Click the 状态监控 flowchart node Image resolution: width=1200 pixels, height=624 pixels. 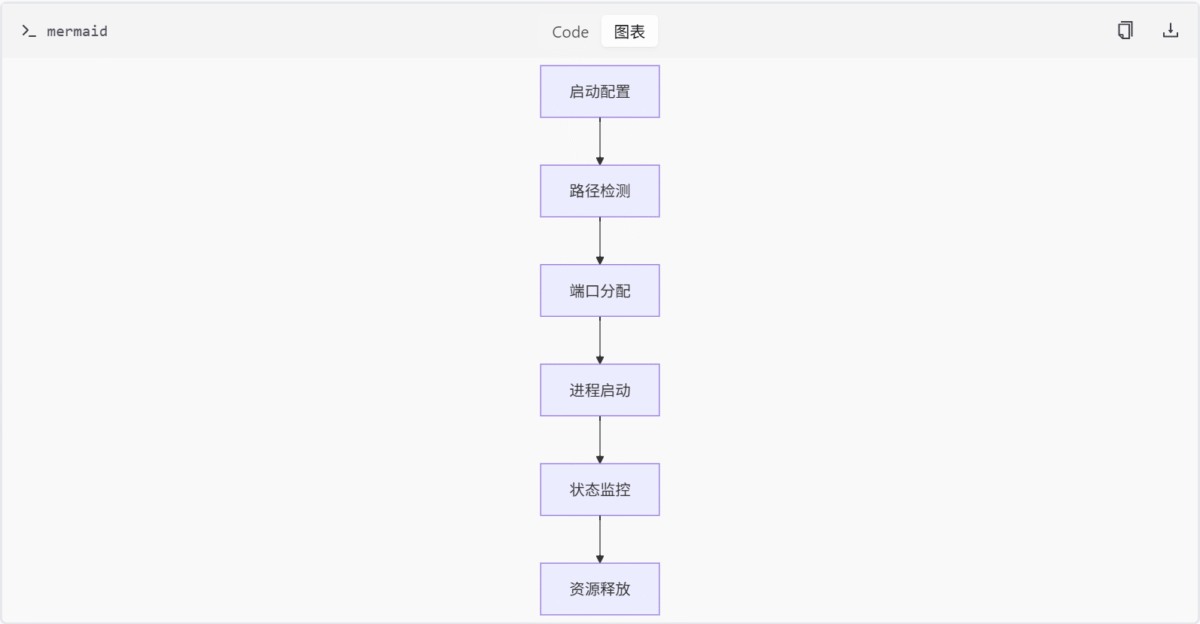point(600,489)
